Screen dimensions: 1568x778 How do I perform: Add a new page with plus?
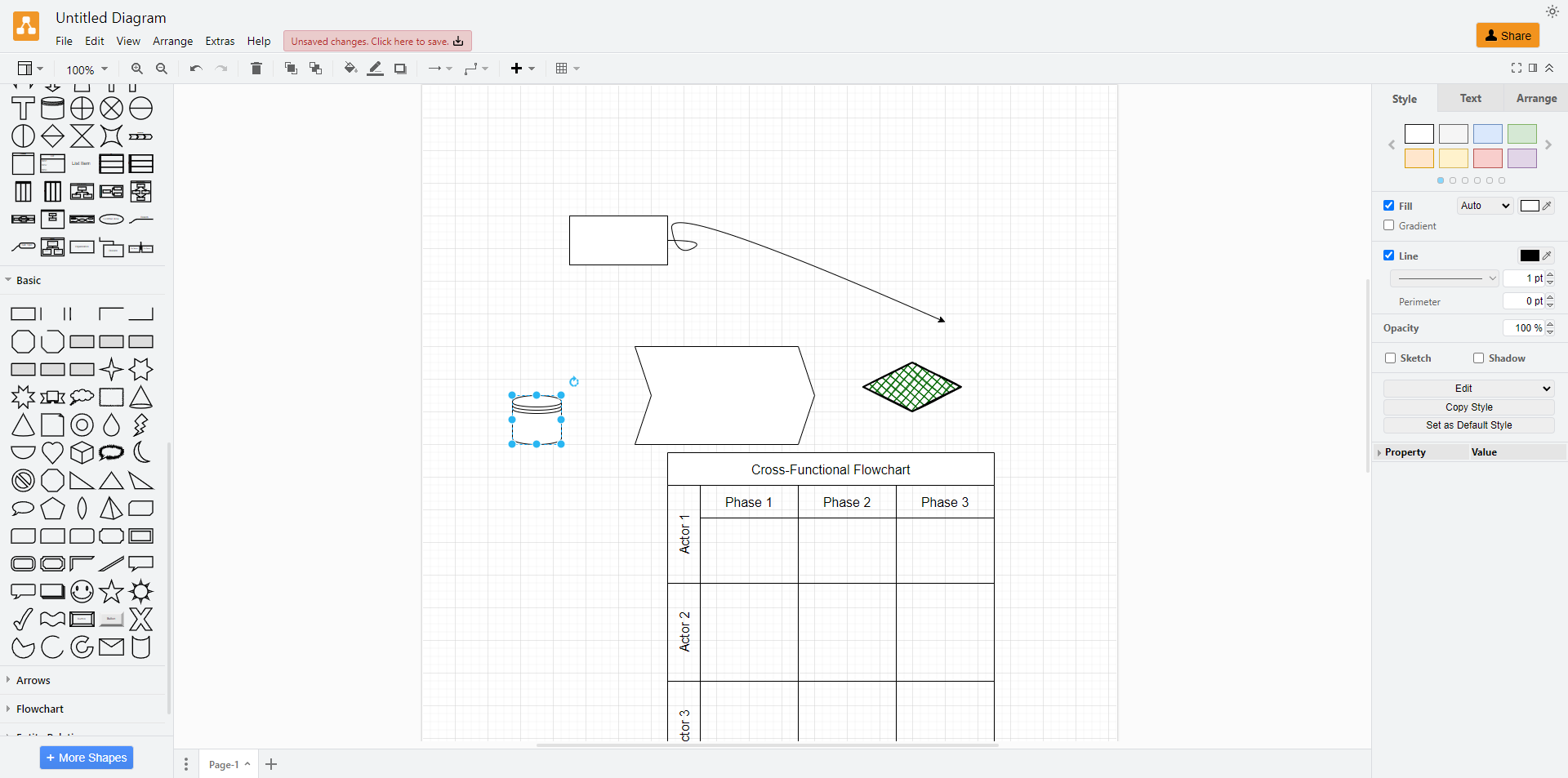click(272, 764)
